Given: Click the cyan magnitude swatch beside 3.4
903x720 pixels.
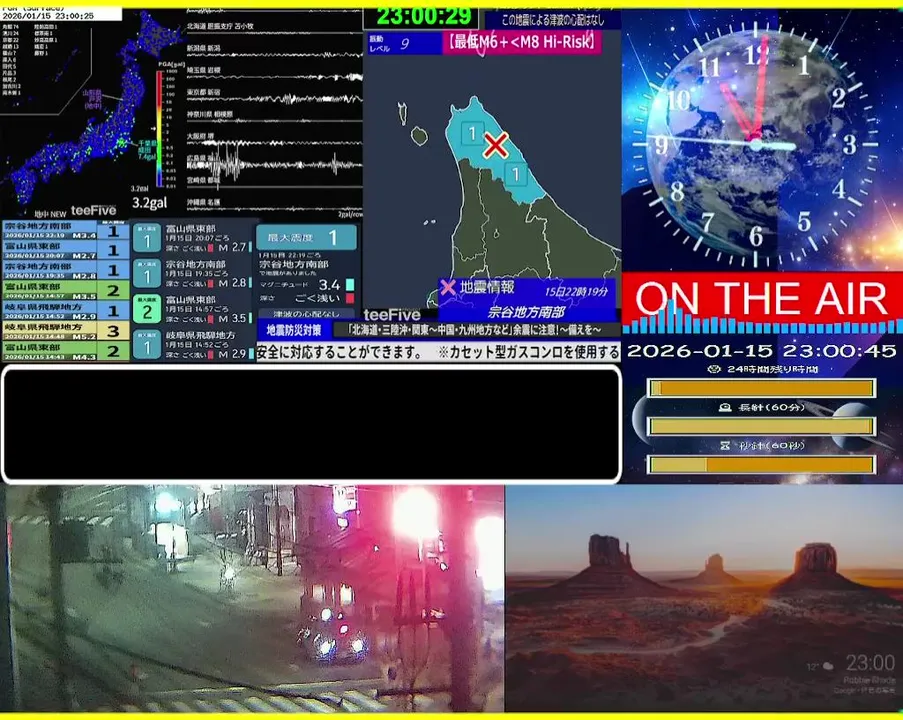Looking at the screenshot, I should [350, 285].
